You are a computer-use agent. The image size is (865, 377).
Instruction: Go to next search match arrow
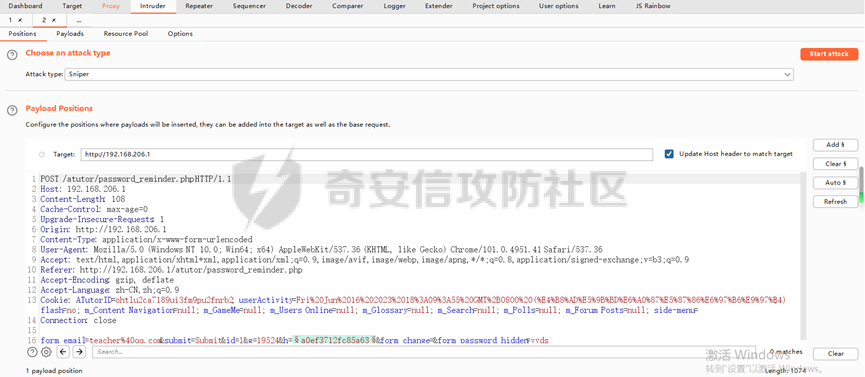(79, 352)
